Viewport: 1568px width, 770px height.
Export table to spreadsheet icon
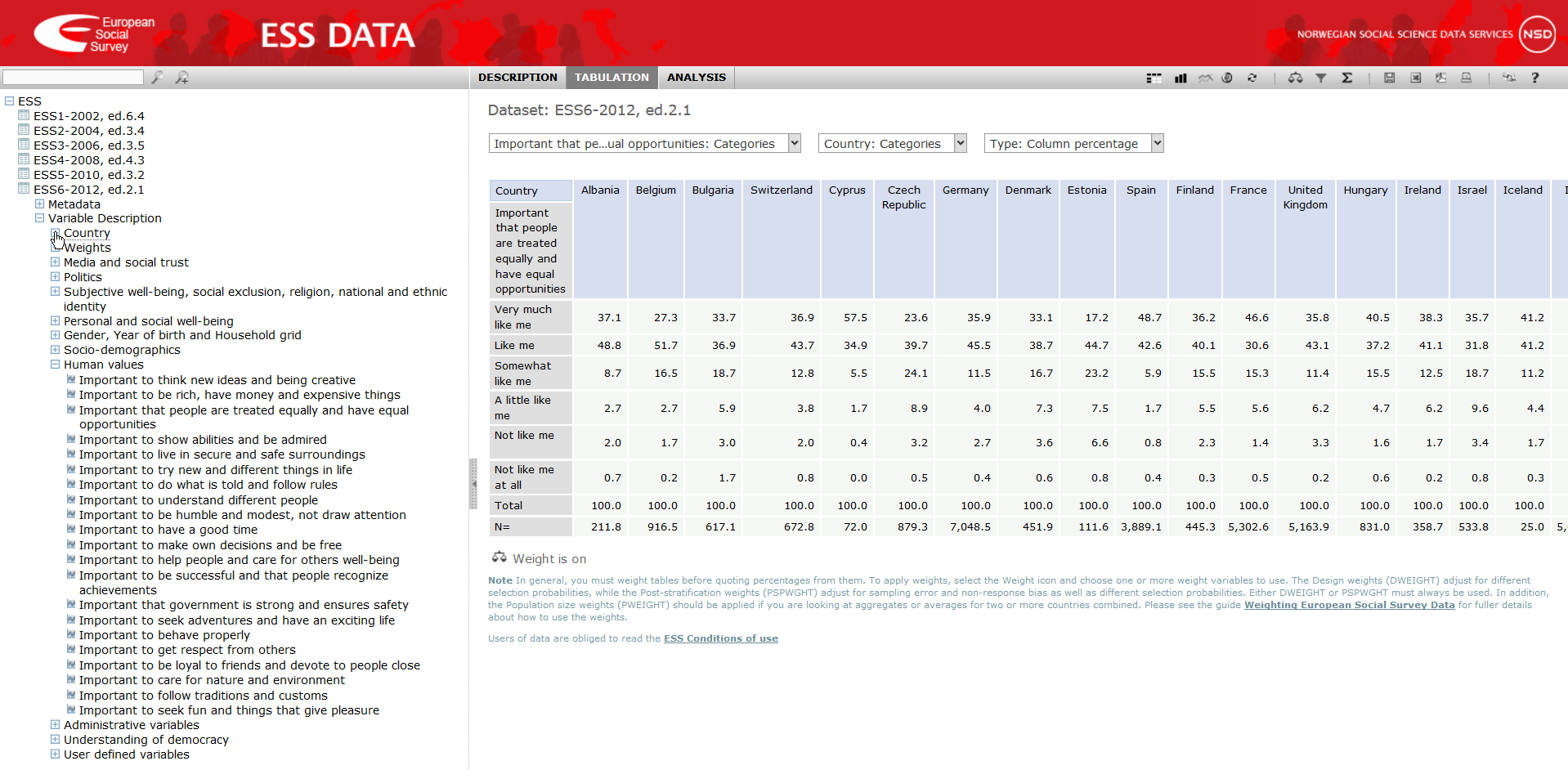pyautogui.click(x=1415, y=78)
